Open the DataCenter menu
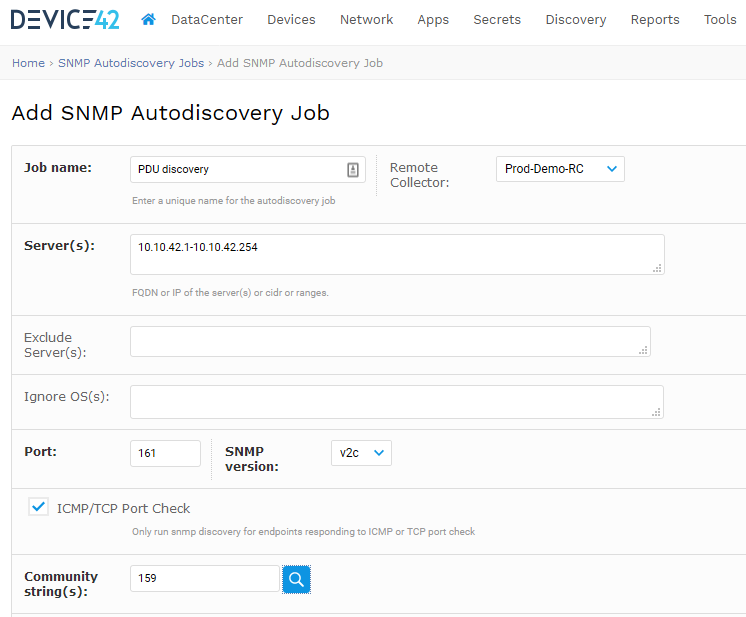Screen dimensions: 746x617 coord(207,20)
